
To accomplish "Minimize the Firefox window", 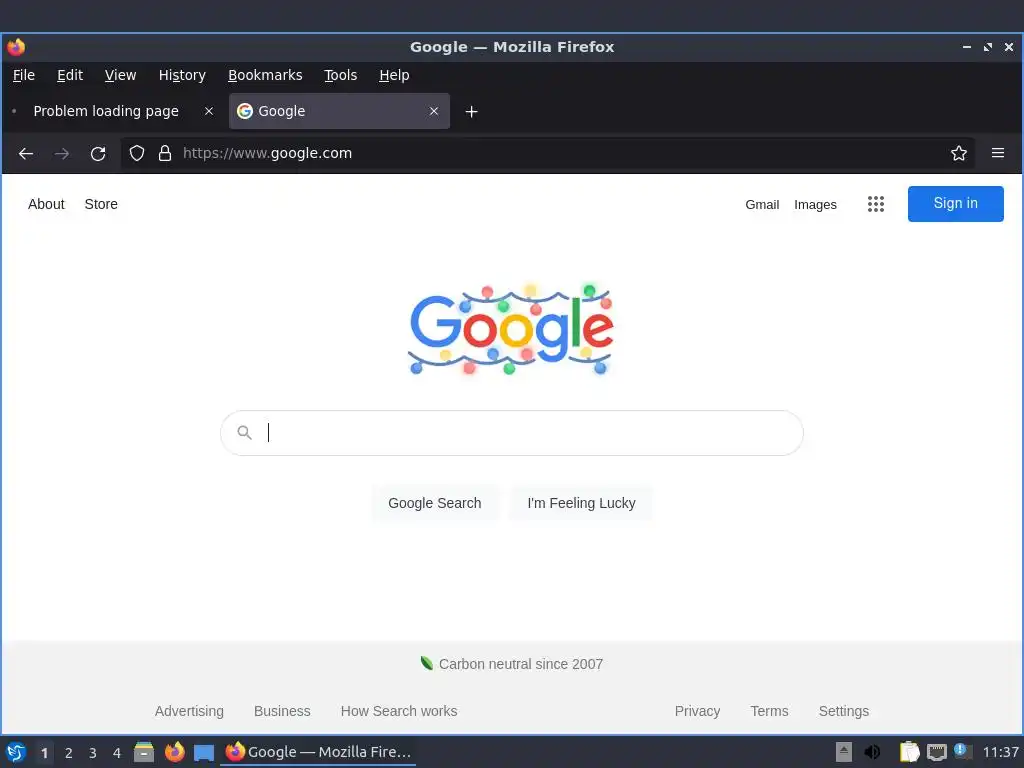I will click(967, 47).
